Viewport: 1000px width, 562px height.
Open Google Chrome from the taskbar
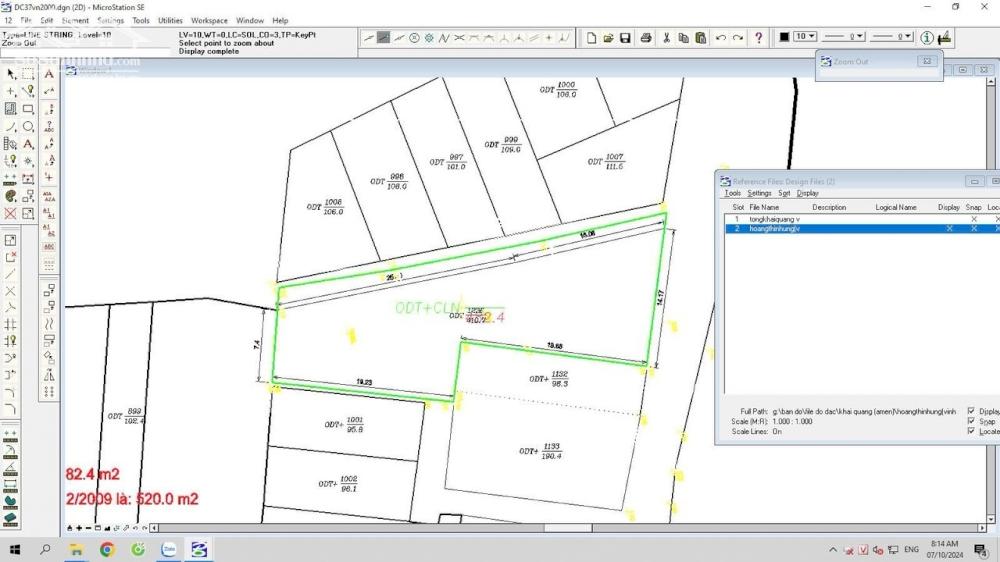click(107, 549)
